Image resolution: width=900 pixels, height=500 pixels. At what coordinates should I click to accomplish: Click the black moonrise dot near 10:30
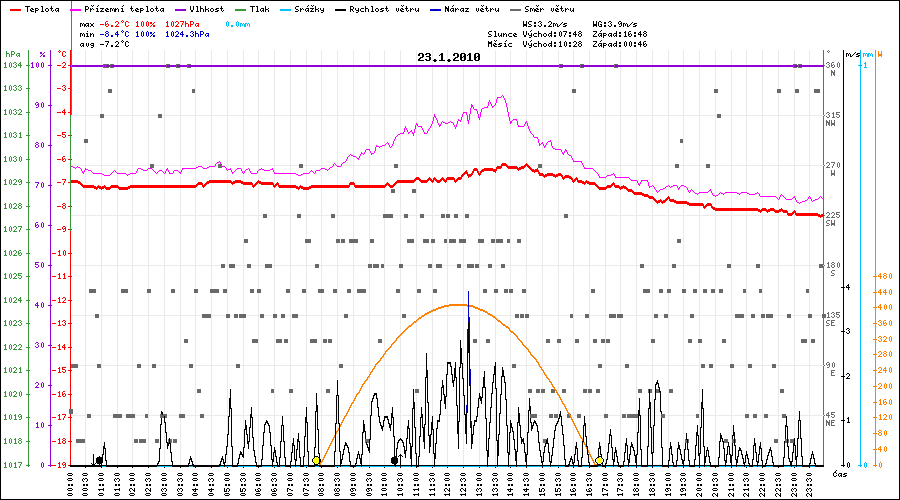pos(395,461)
